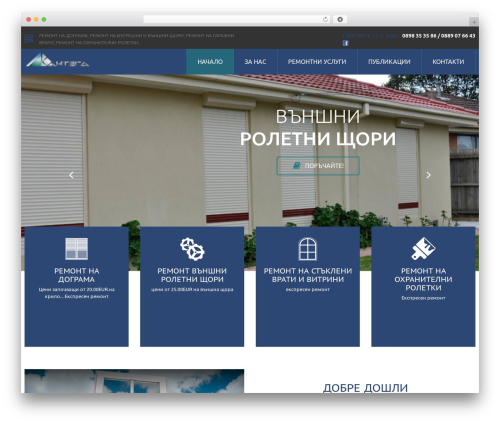Select the ПУБЛИКАЦИИ menu item
The width and height of the screenshot is (500, 423).
389,62
